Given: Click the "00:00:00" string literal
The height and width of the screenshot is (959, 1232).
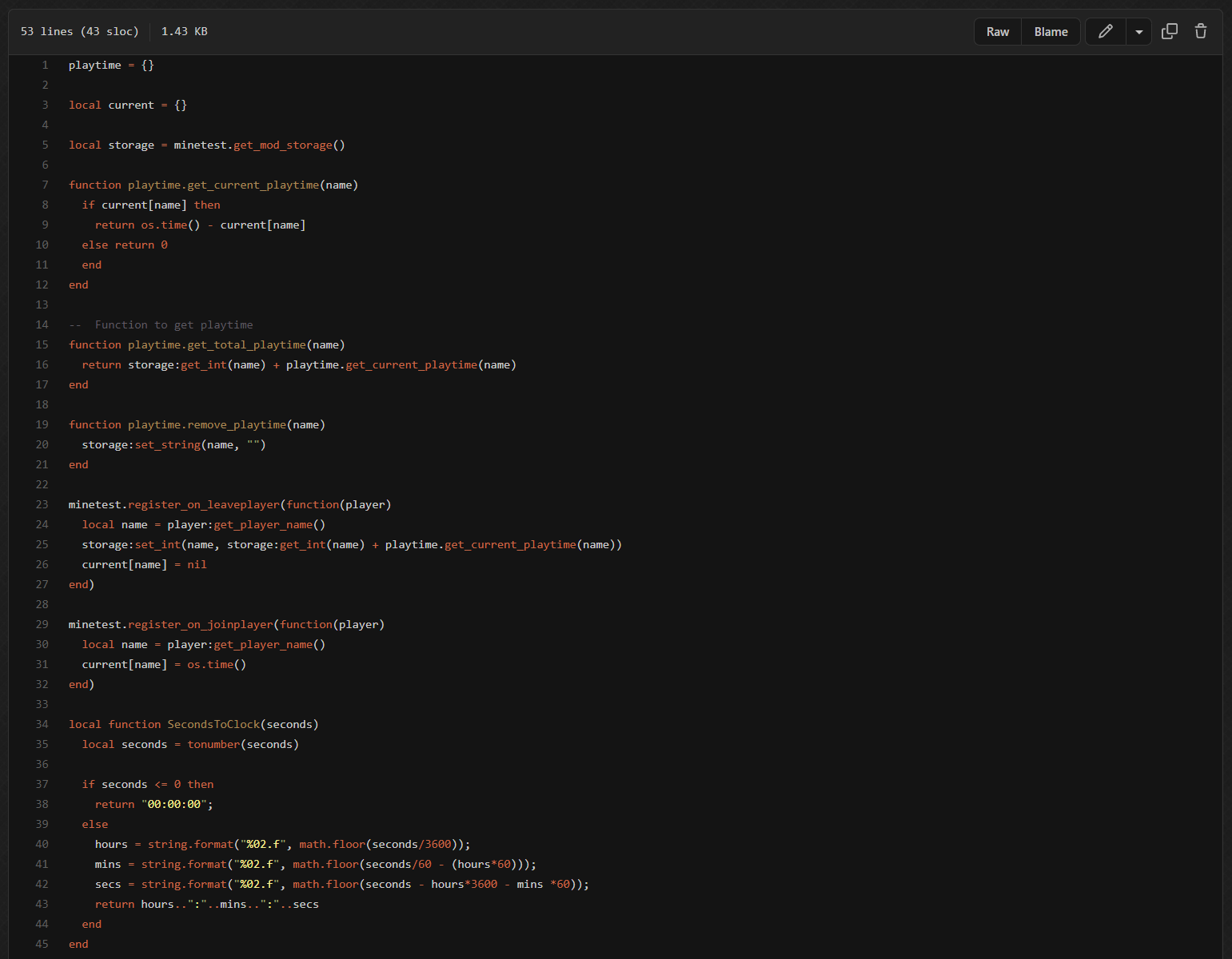Looking at the screenshot, I should (x=173, y=805).
